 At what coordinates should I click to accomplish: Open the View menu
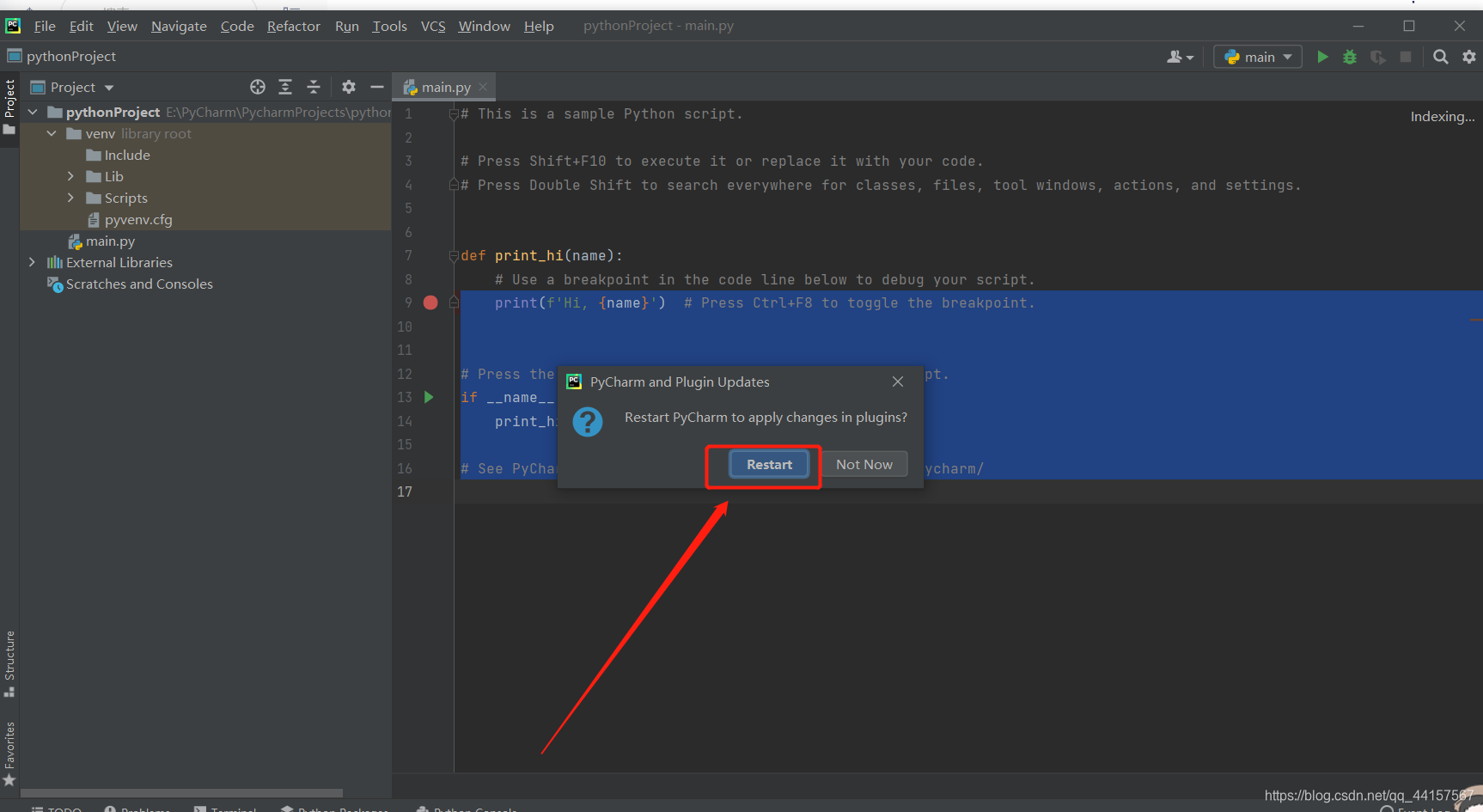(122, 26)
